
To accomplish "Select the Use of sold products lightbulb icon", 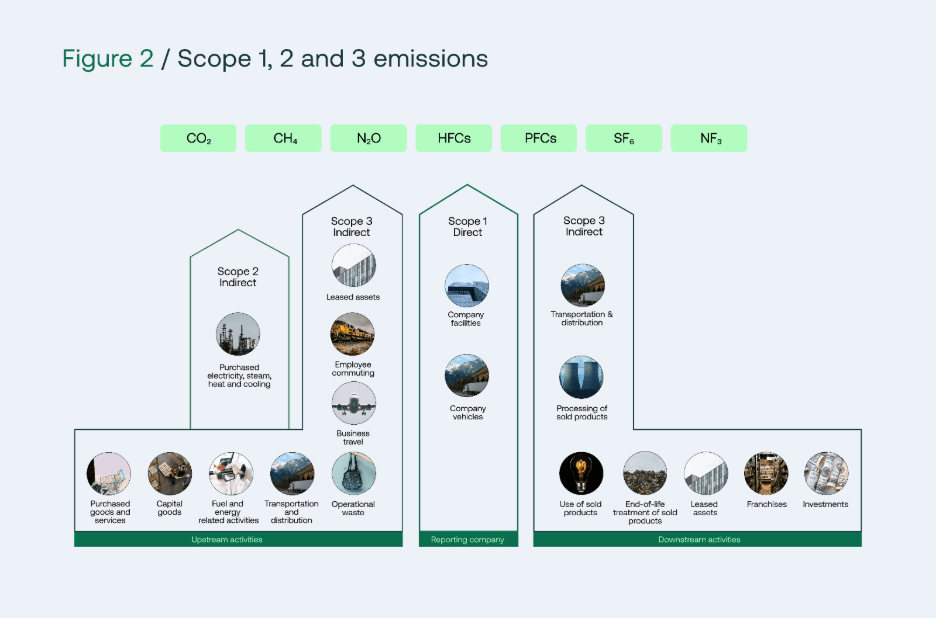I will point(581,473).
